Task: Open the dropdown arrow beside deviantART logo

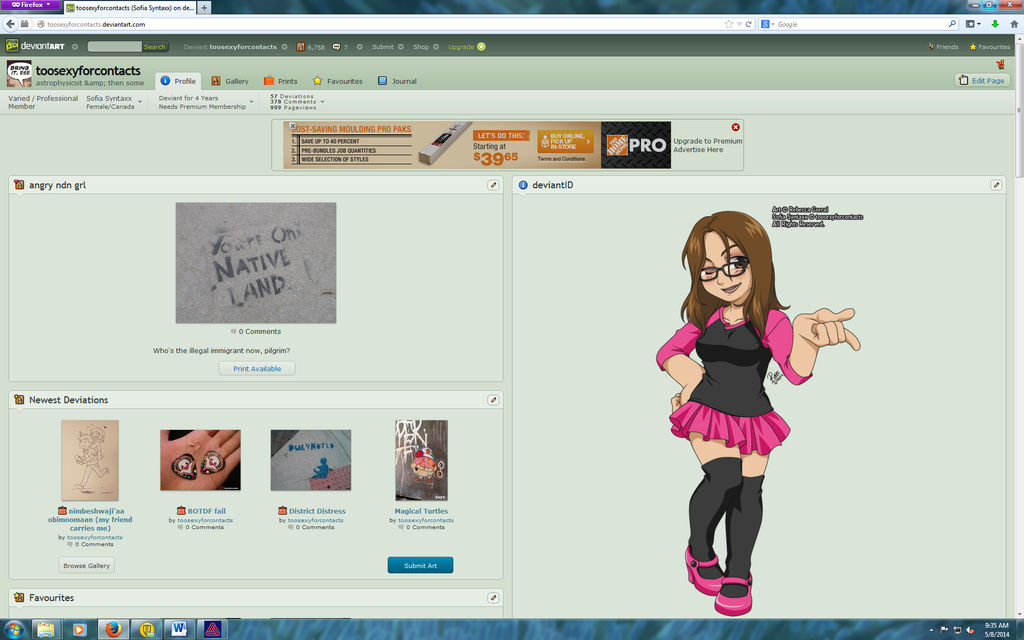Action: pos(74,46)
